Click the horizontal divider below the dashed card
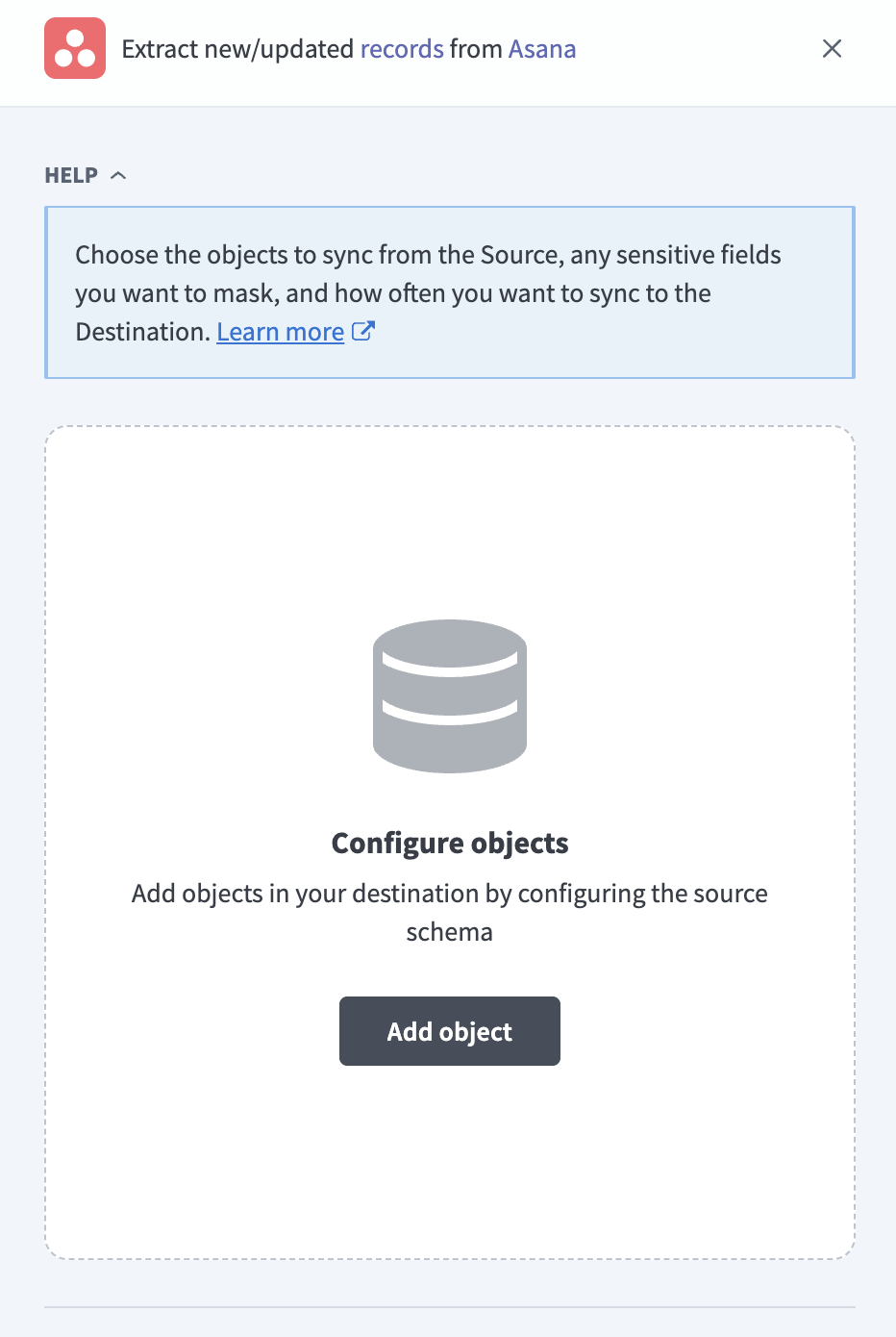 point(450,1307)
